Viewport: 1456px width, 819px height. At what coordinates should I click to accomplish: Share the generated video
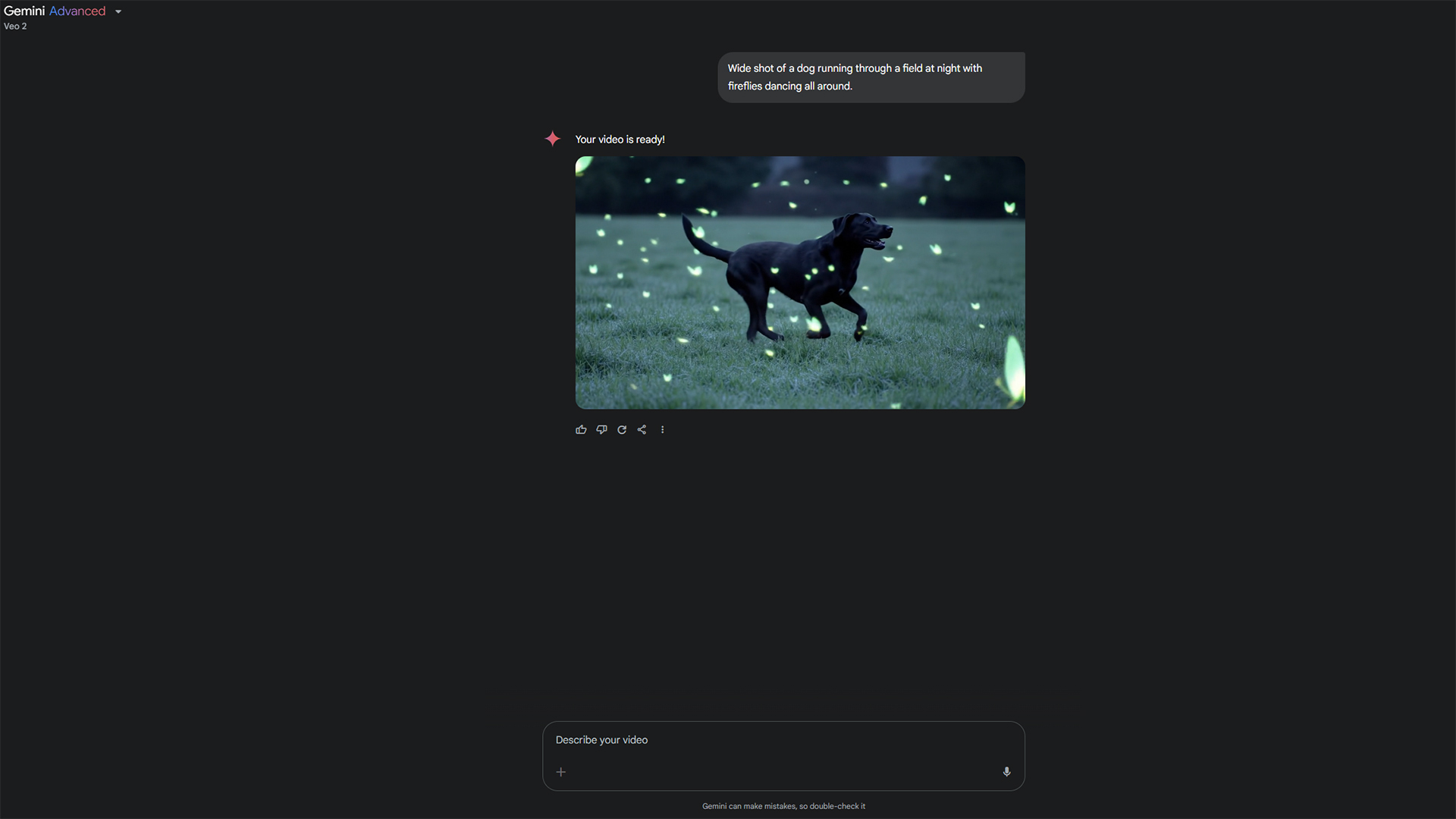point(642,430)
